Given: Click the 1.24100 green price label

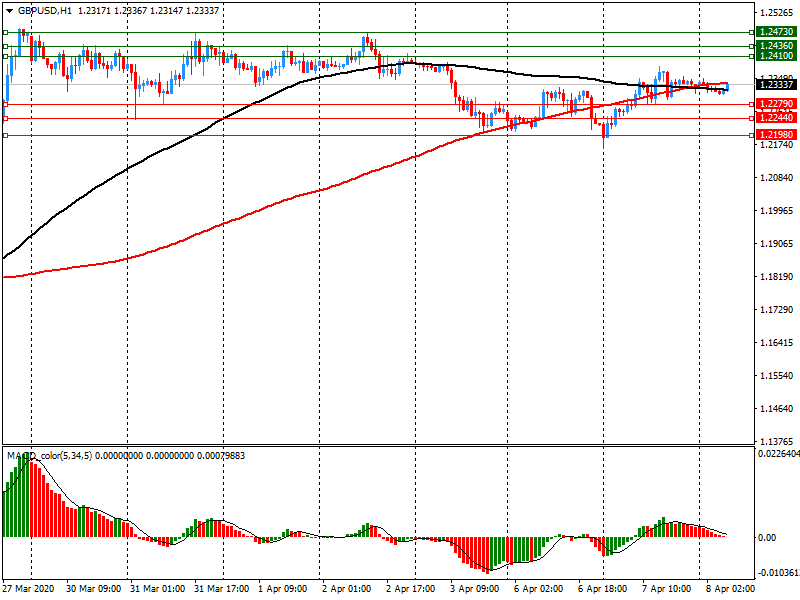Looking at the screenshot, I should (776, 56).
